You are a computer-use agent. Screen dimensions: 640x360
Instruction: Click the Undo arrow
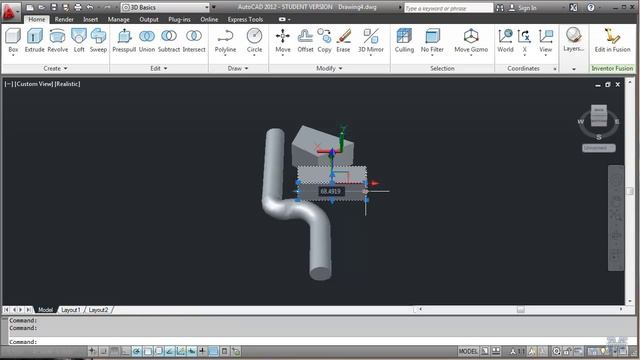pyautogui.click(x=90, y=7)
